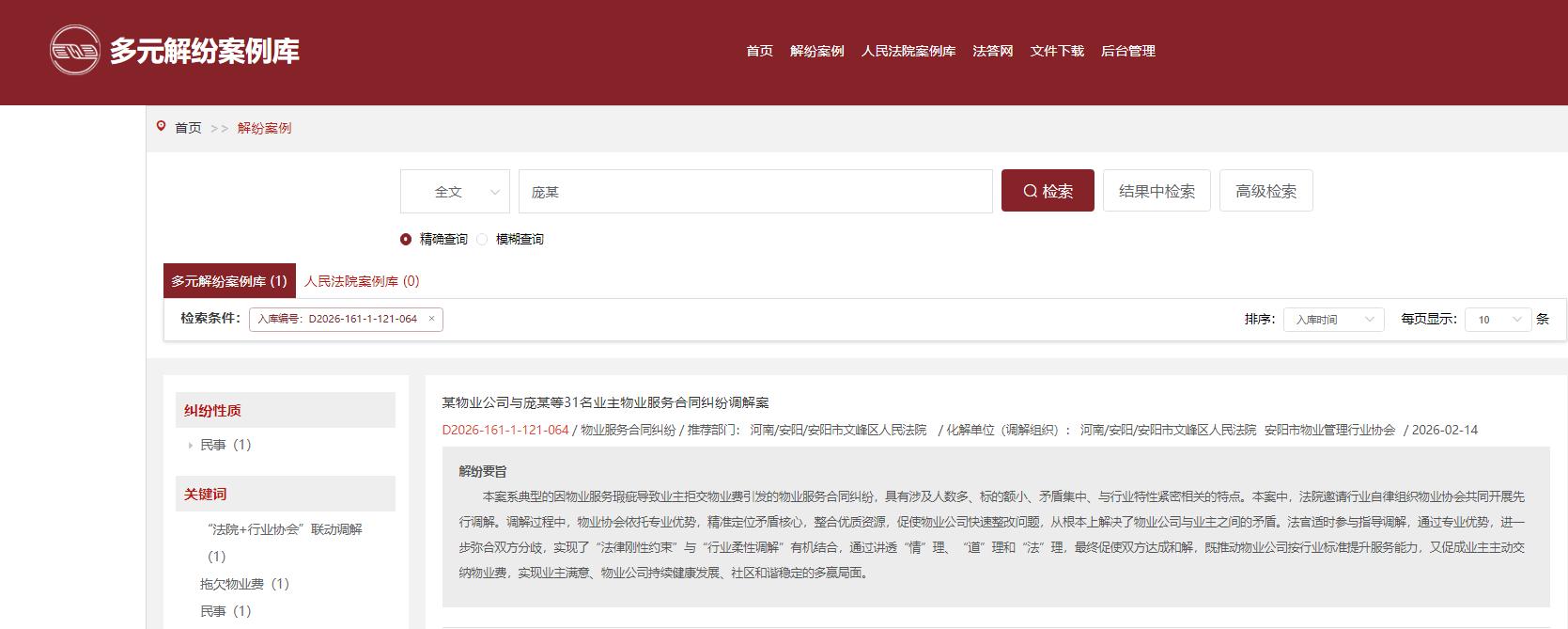Open 法答网 in the navigation bar
Viewport: 1568px width, 629px height.
(x=992, y=51)
